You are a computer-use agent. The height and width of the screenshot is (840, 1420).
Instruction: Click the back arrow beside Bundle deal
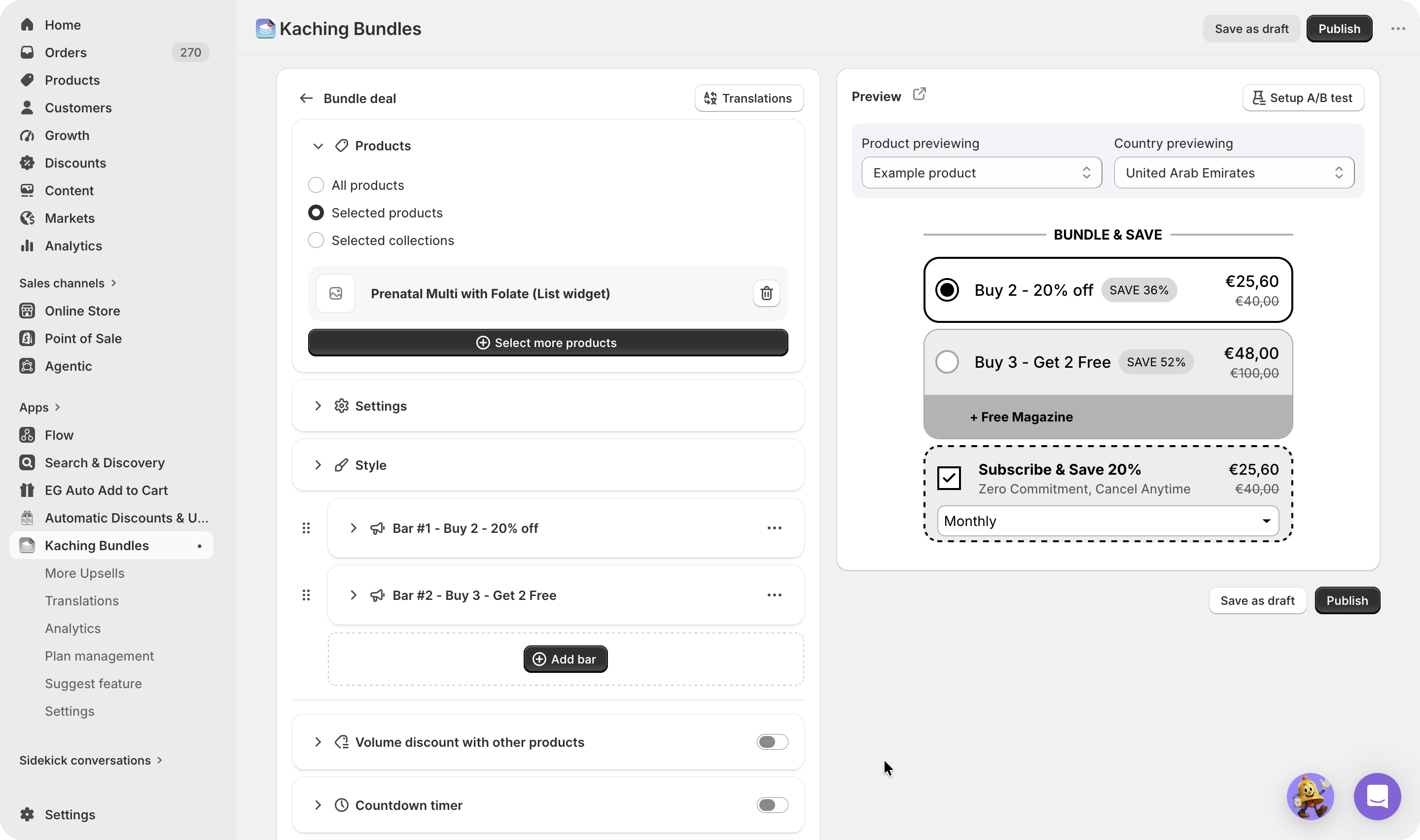tap(306, 98)
